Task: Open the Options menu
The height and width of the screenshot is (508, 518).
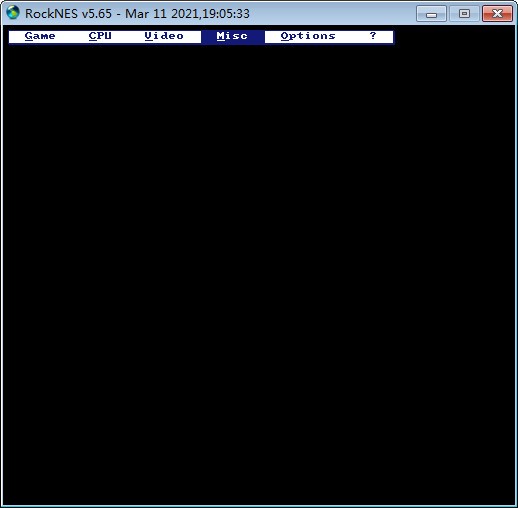Action: [308, 36]
